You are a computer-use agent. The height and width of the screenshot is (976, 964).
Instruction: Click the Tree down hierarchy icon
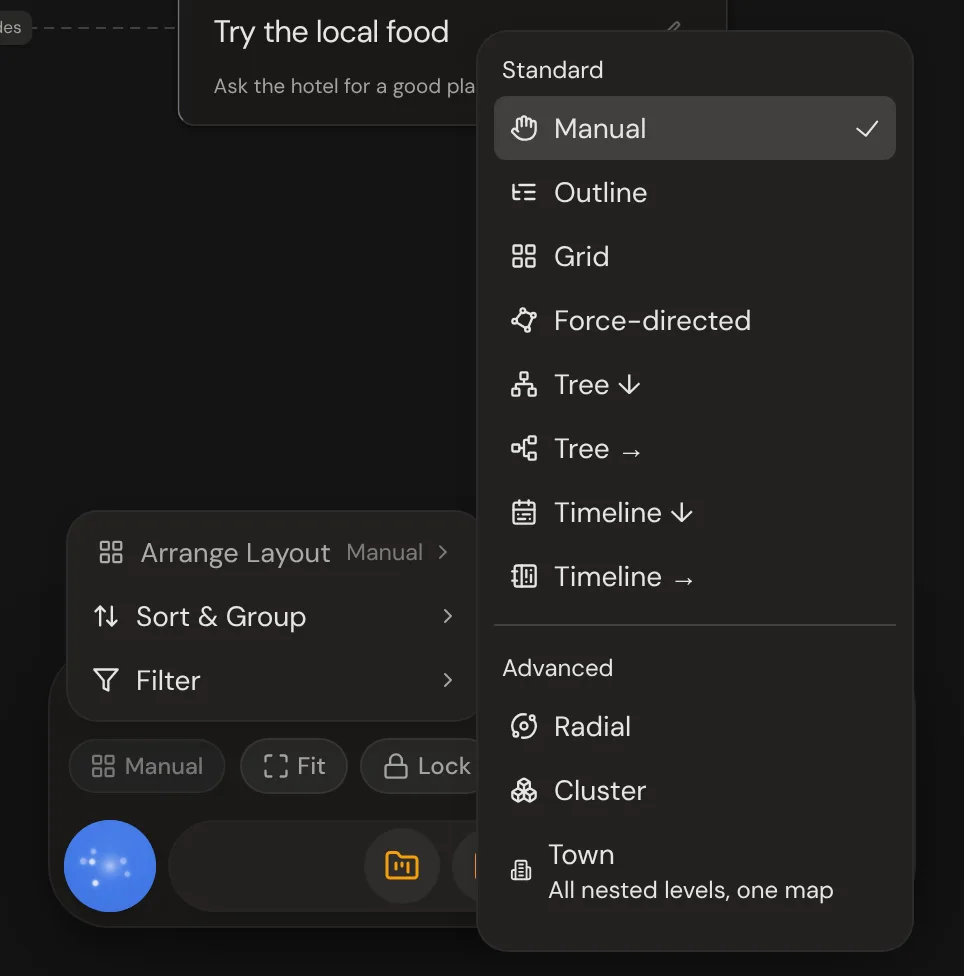point(523,384)
